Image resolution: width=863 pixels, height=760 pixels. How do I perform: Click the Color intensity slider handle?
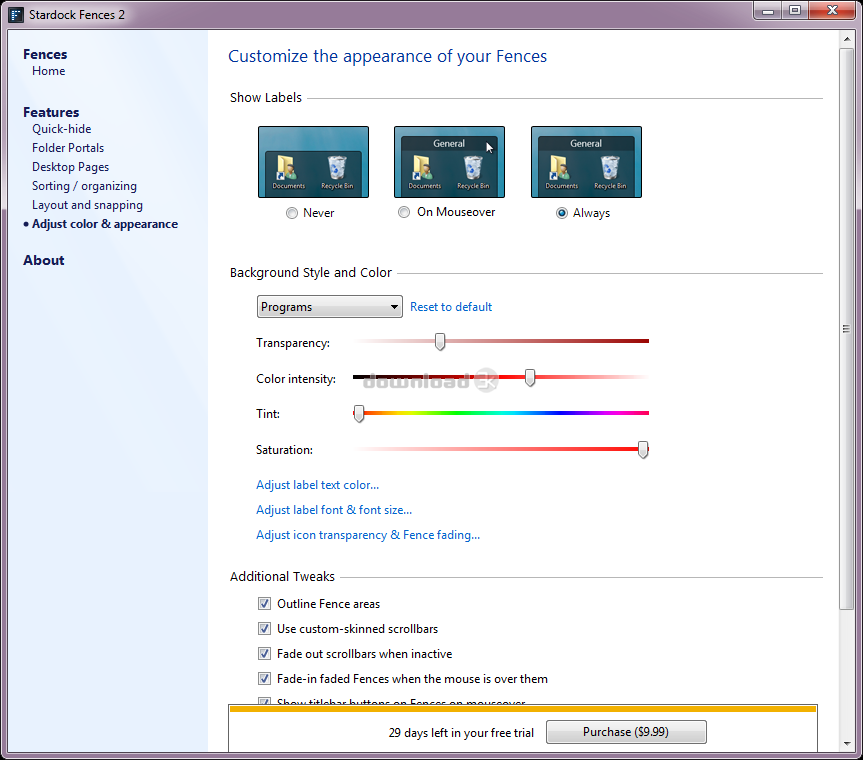click(x=529, y=378)
